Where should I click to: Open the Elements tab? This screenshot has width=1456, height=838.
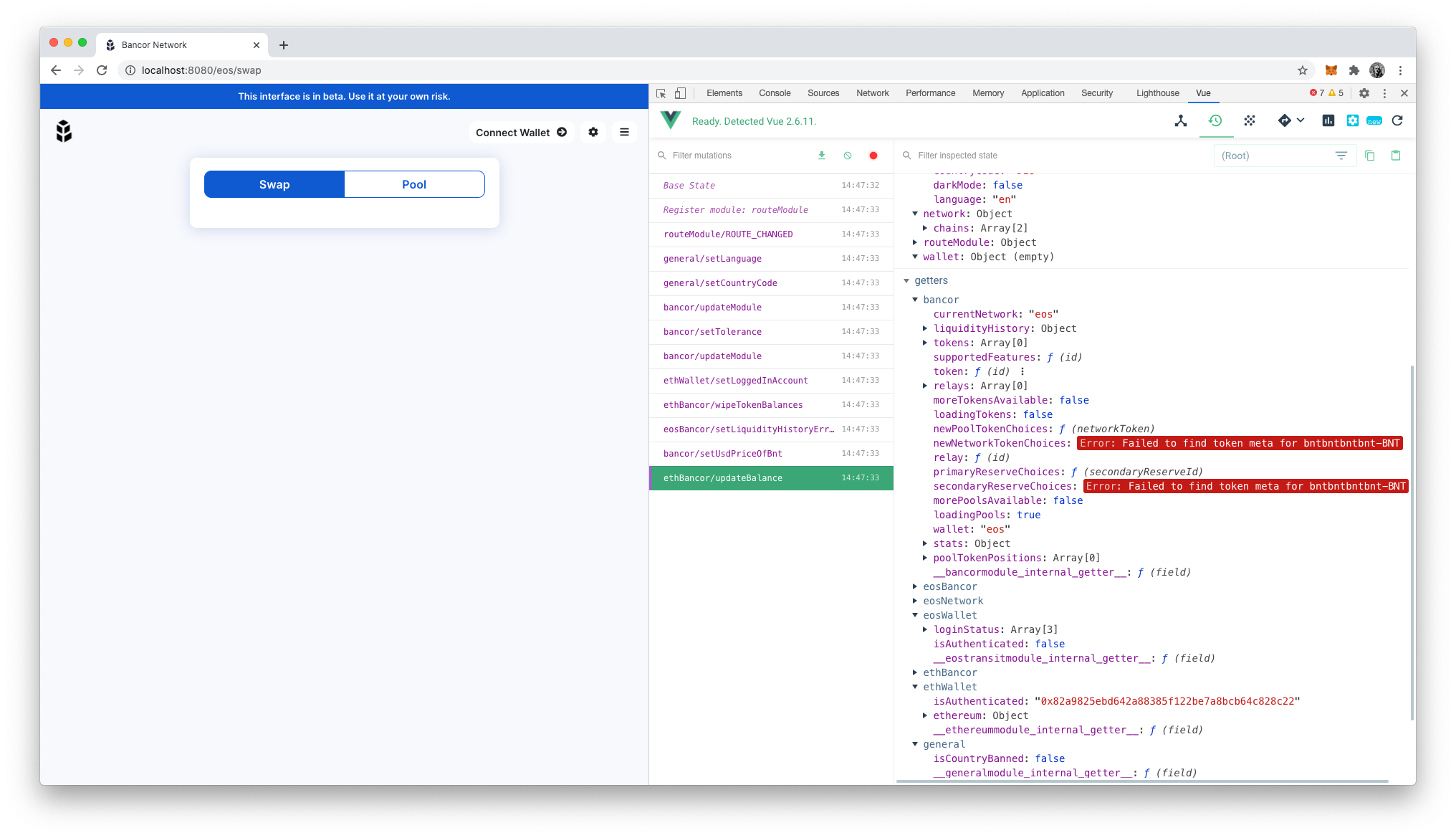[724, 93]
